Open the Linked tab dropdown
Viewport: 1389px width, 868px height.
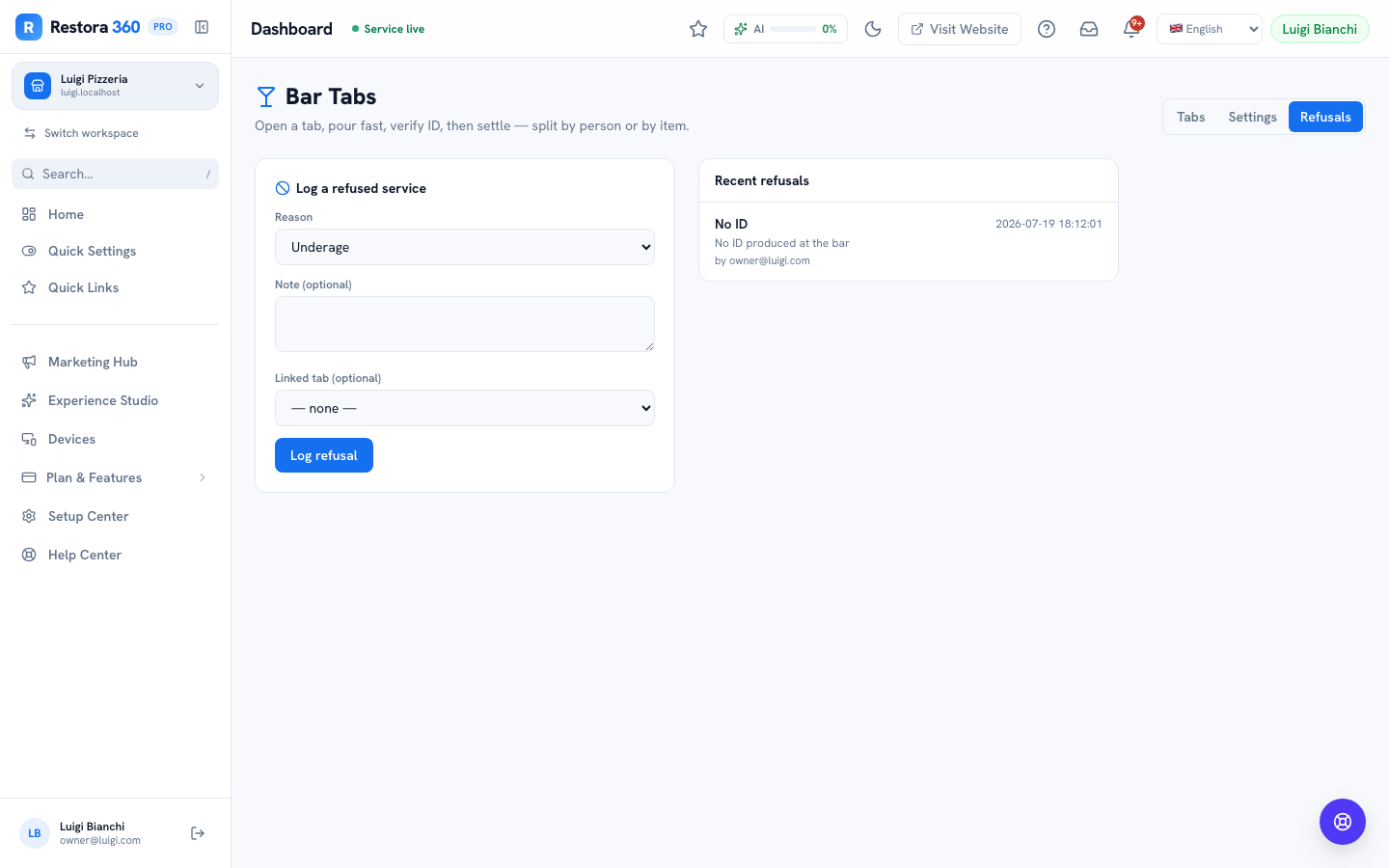click(x=465, y=408)
